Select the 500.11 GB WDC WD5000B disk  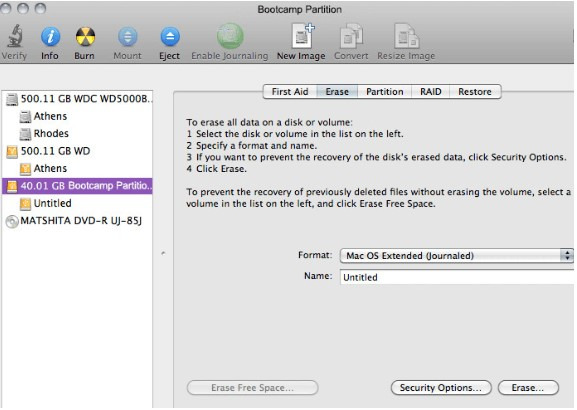[x=77, y=99]
